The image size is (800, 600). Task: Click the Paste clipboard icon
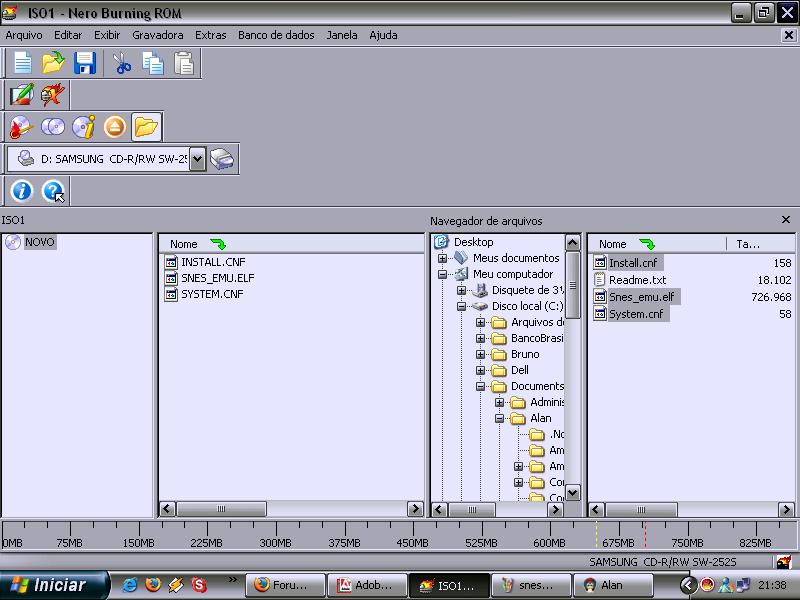point(184,63)
